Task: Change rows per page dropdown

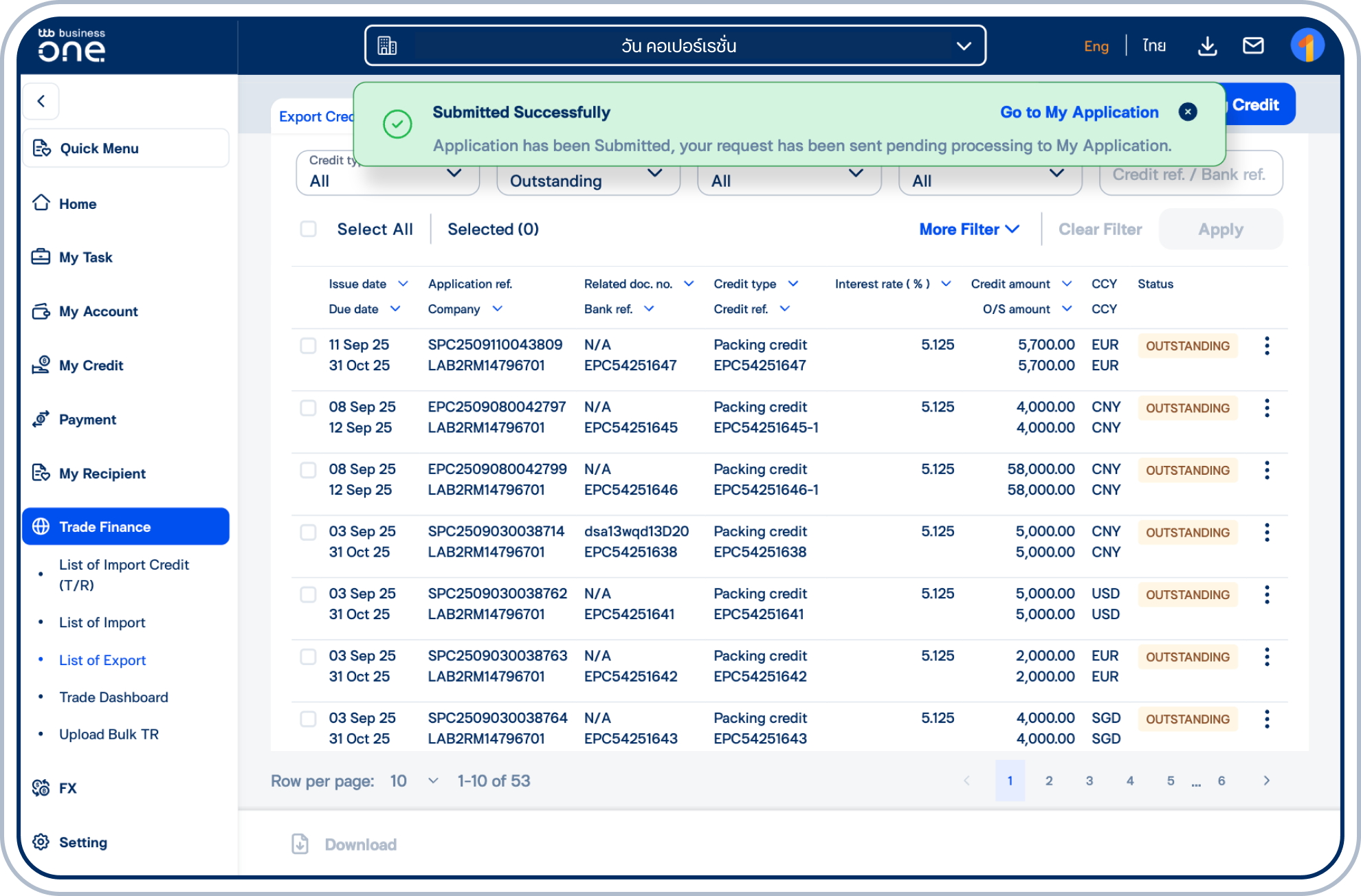Action: tap(414, 781)
